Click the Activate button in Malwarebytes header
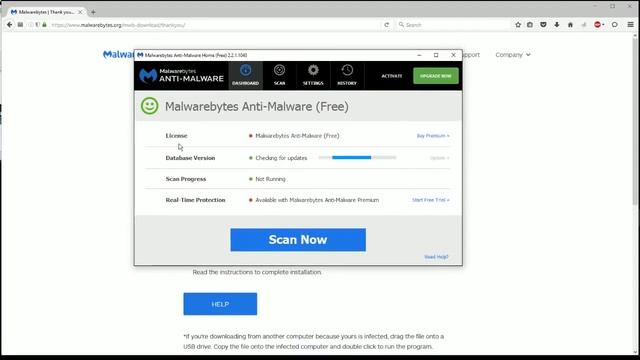 coord(392,76)
